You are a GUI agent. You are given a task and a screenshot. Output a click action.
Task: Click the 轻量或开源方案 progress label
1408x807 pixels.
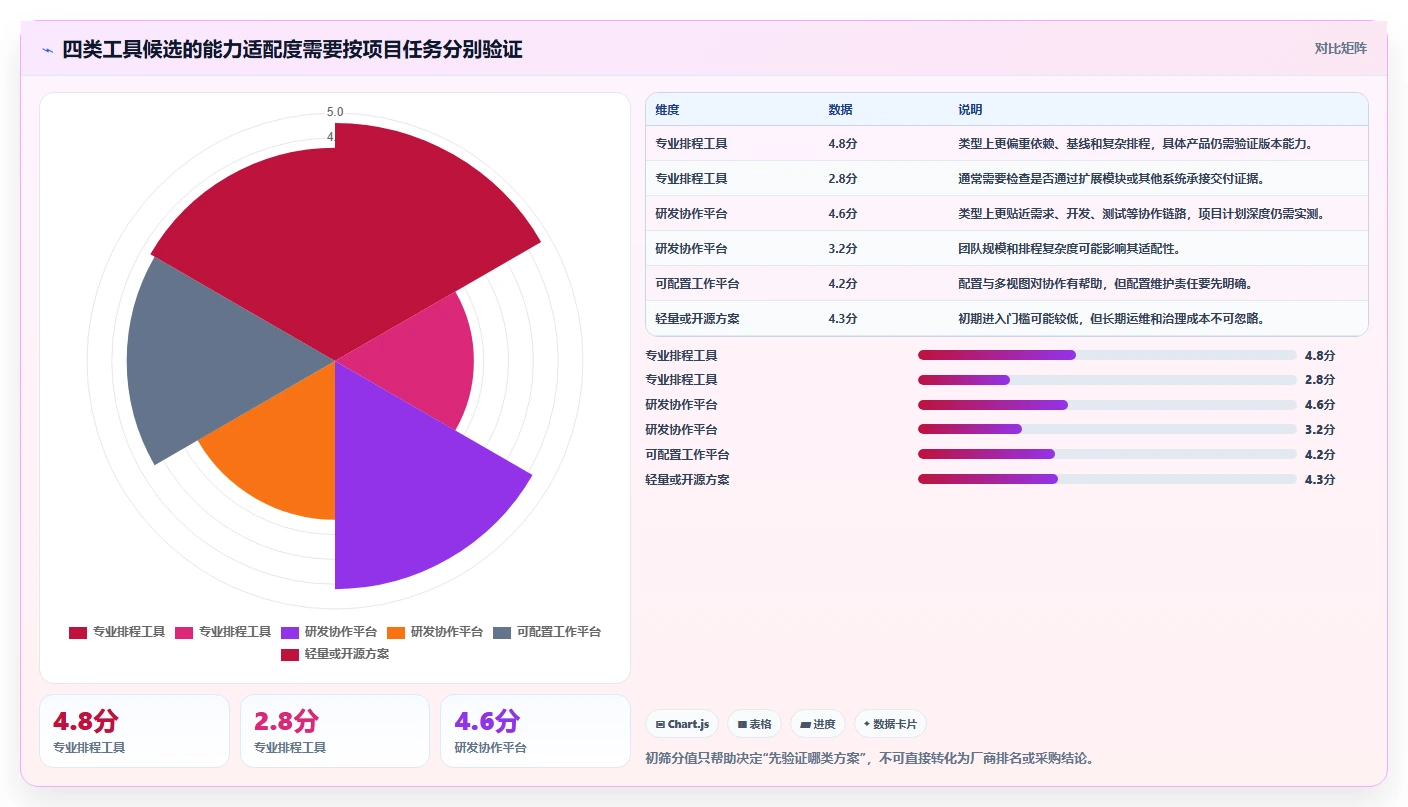(688, 479)
